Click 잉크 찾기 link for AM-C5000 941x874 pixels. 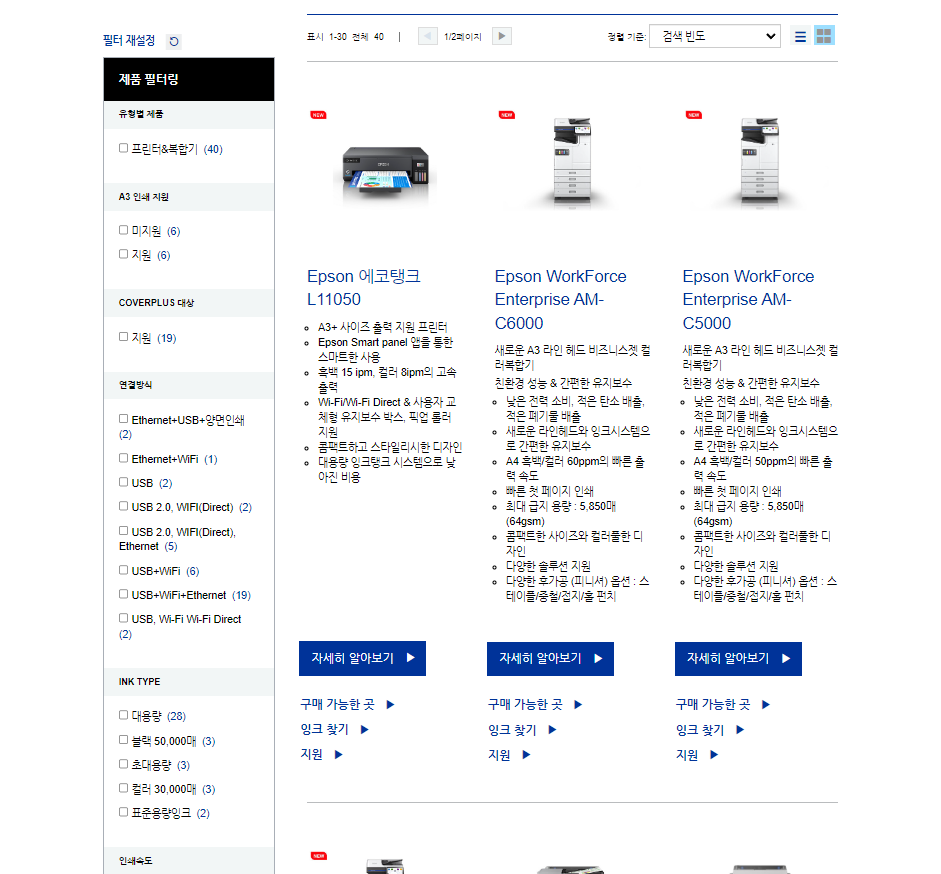[x=710, y=729]
